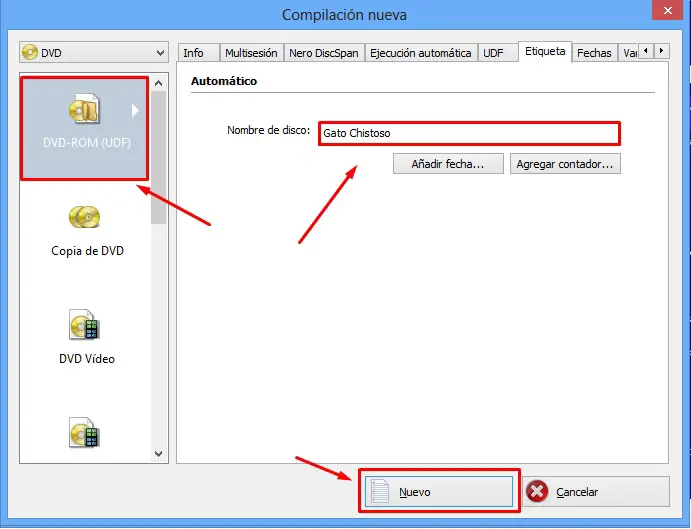Go to the Nero DiscSpan tab

(324, 53)
